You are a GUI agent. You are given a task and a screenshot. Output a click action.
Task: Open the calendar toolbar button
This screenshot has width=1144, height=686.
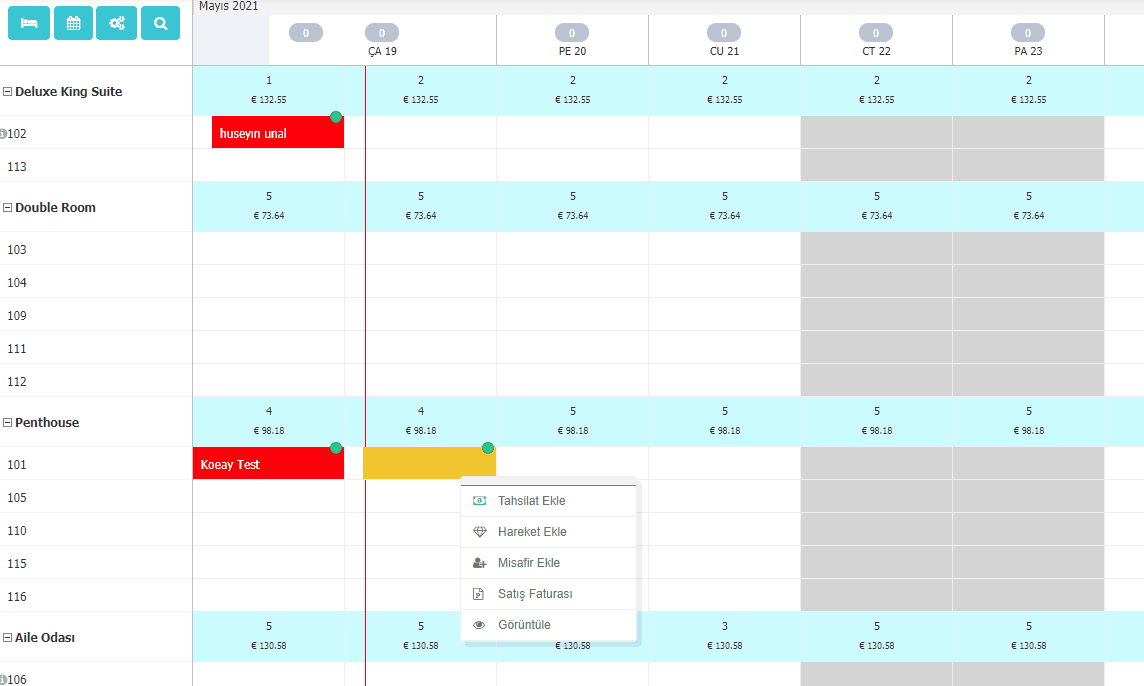coord(74,23)
